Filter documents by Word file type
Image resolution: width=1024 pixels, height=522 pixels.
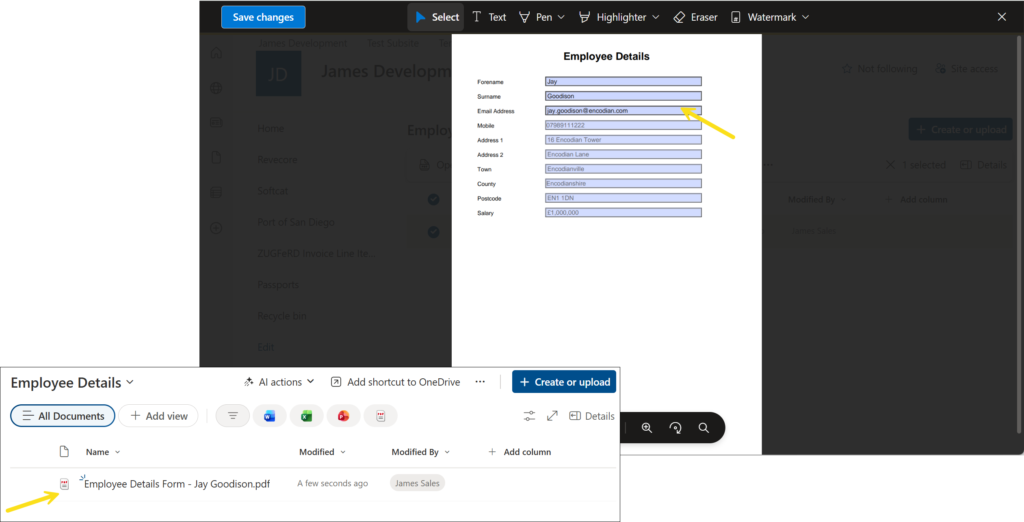tap(270, 416)
